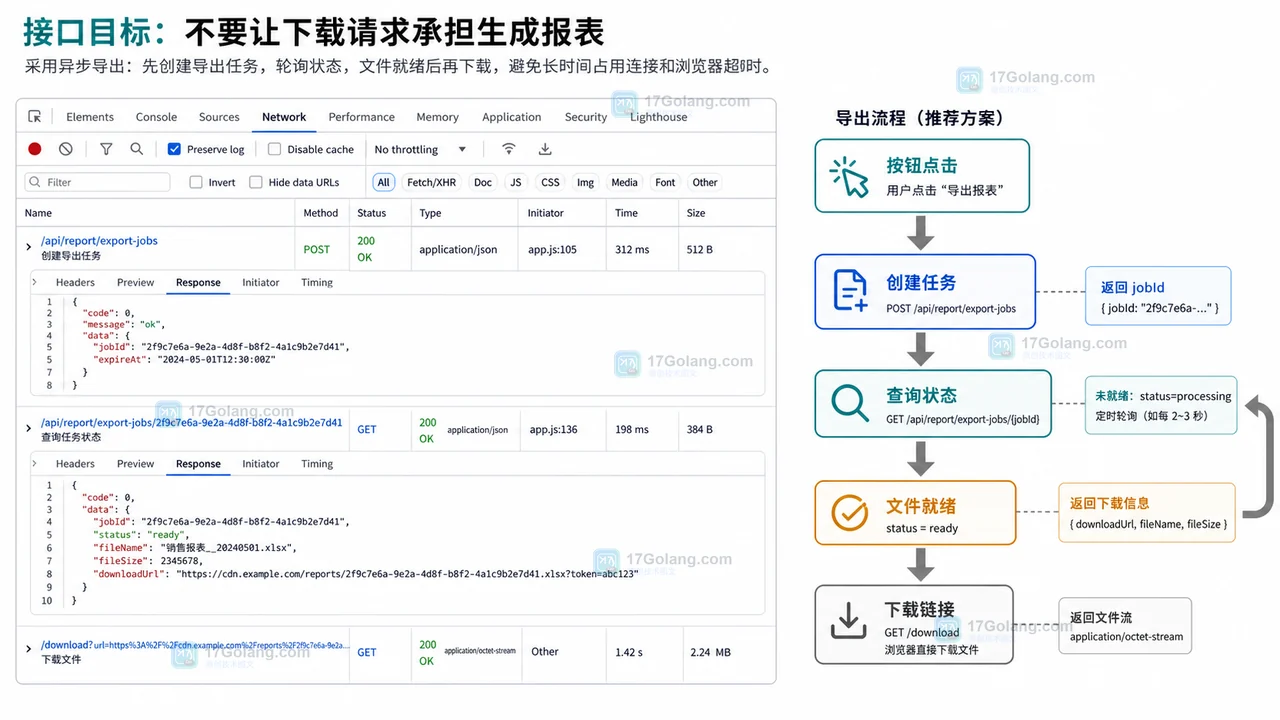Check the Invert filter checkbox

coord(196,182)
